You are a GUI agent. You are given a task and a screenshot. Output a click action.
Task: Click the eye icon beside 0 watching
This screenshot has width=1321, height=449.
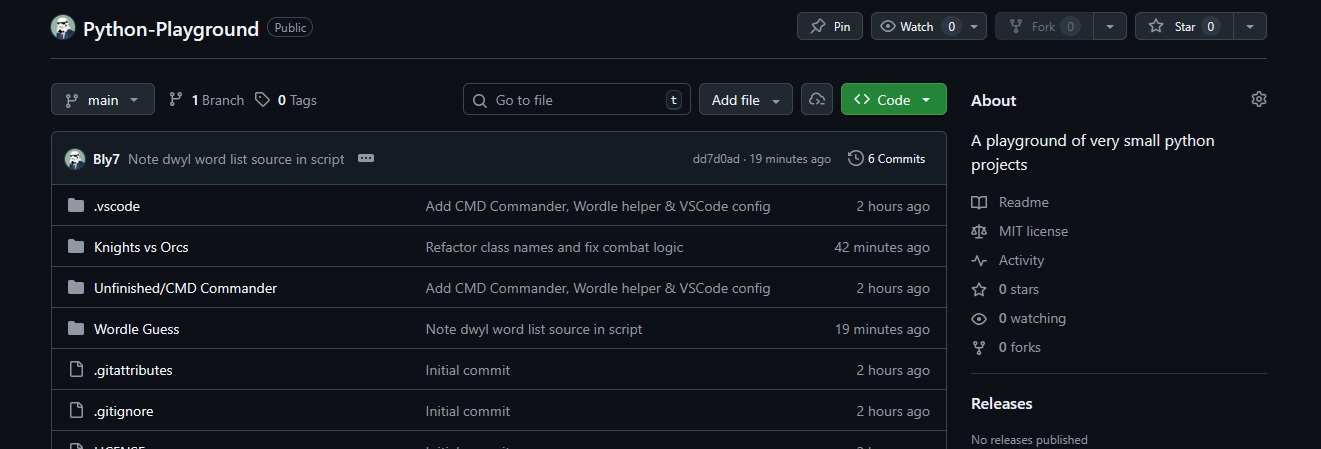(x=979, y=318)
